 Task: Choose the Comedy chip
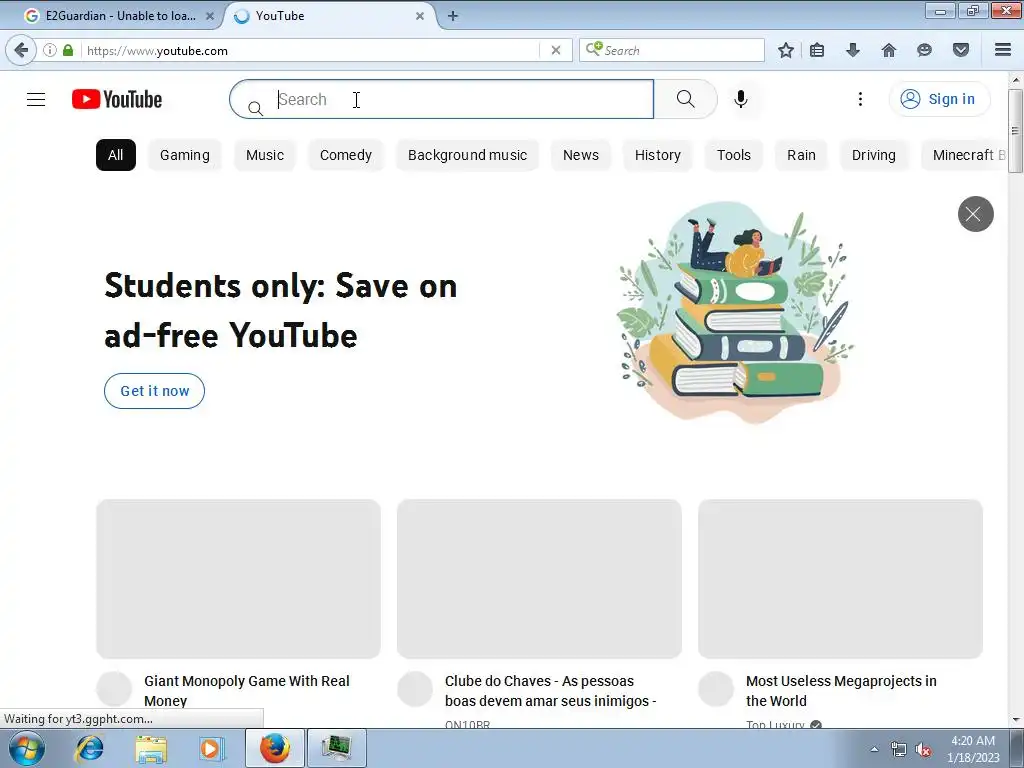point(345,155)
